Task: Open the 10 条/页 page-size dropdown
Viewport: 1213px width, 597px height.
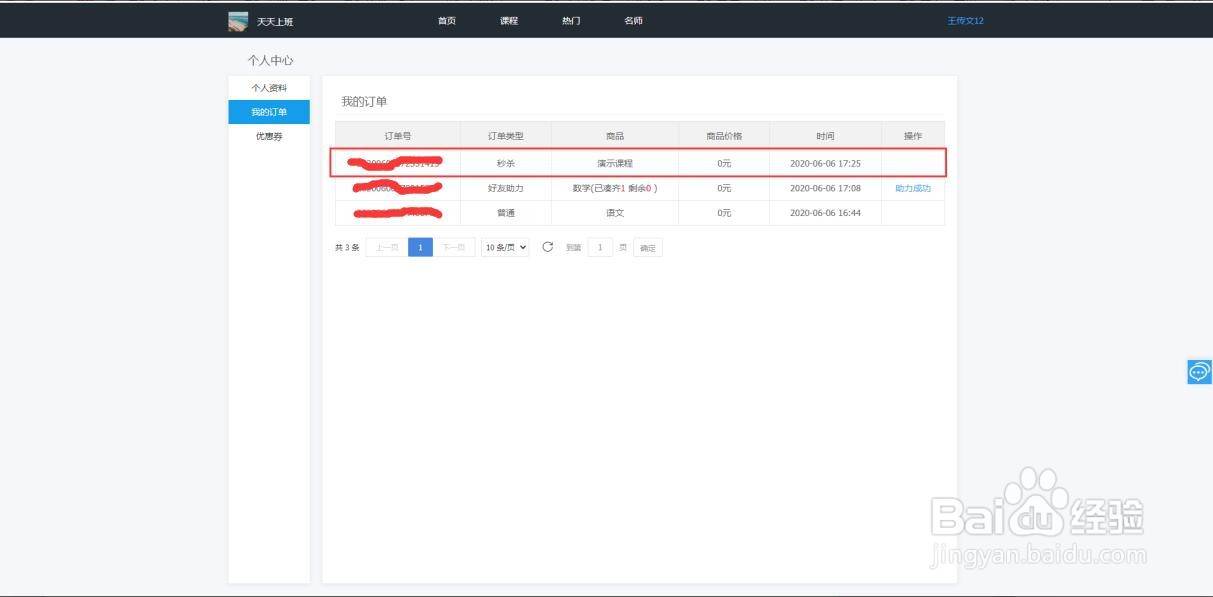Action: 505,247
